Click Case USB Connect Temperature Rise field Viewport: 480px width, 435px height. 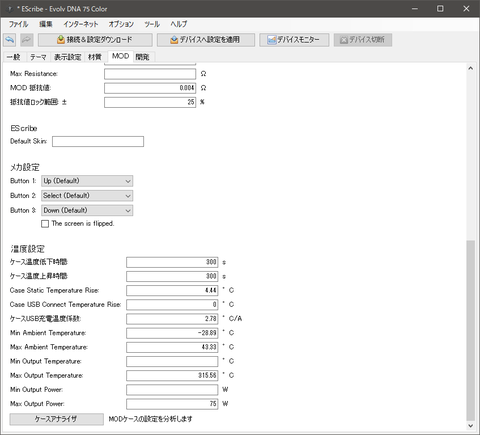point(172,305)
